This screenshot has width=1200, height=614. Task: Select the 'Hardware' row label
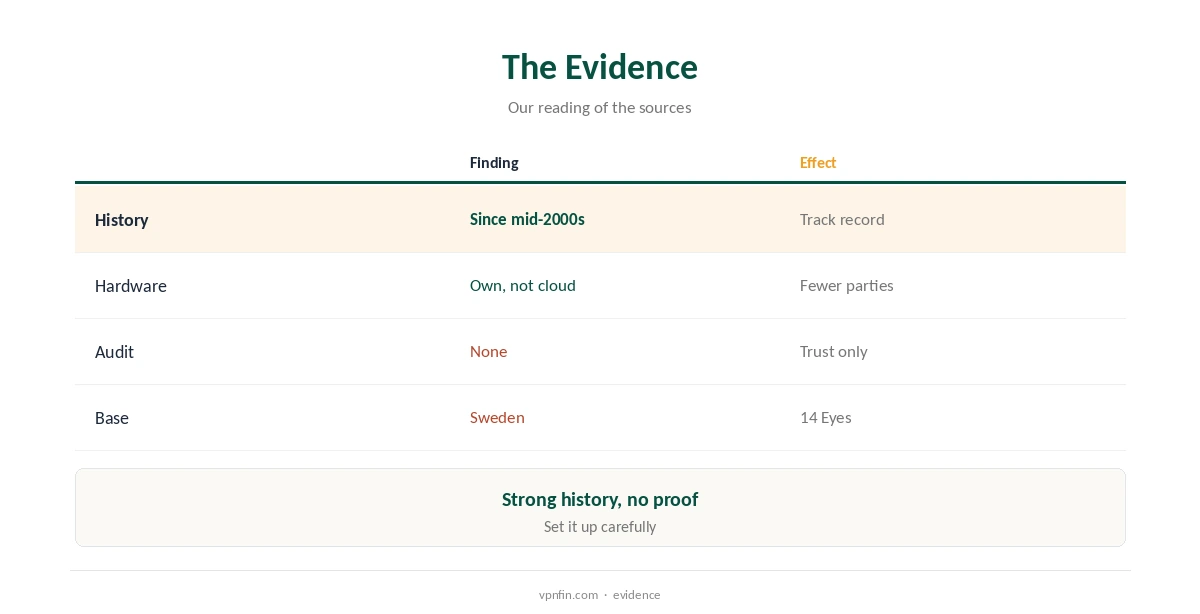click(131, 286)
